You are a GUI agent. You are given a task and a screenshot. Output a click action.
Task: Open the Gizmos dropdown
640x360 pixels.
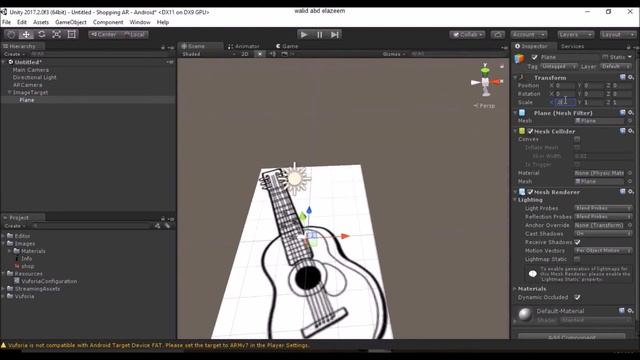tap(394, 54)
